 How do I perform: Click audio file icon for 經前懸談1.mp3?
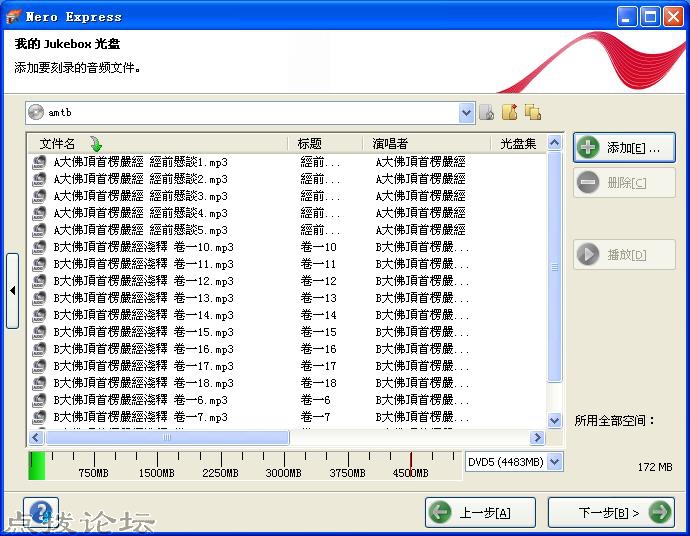point(40,162)
